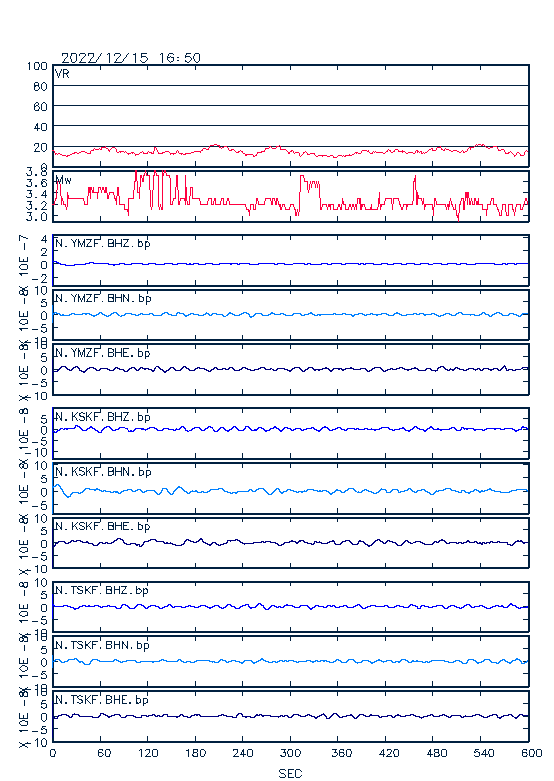This screenshot has width=554, height=781.
Task: Click the N.KSKF.BHZ.bp trace label
Action: click(x=103, y=416)
